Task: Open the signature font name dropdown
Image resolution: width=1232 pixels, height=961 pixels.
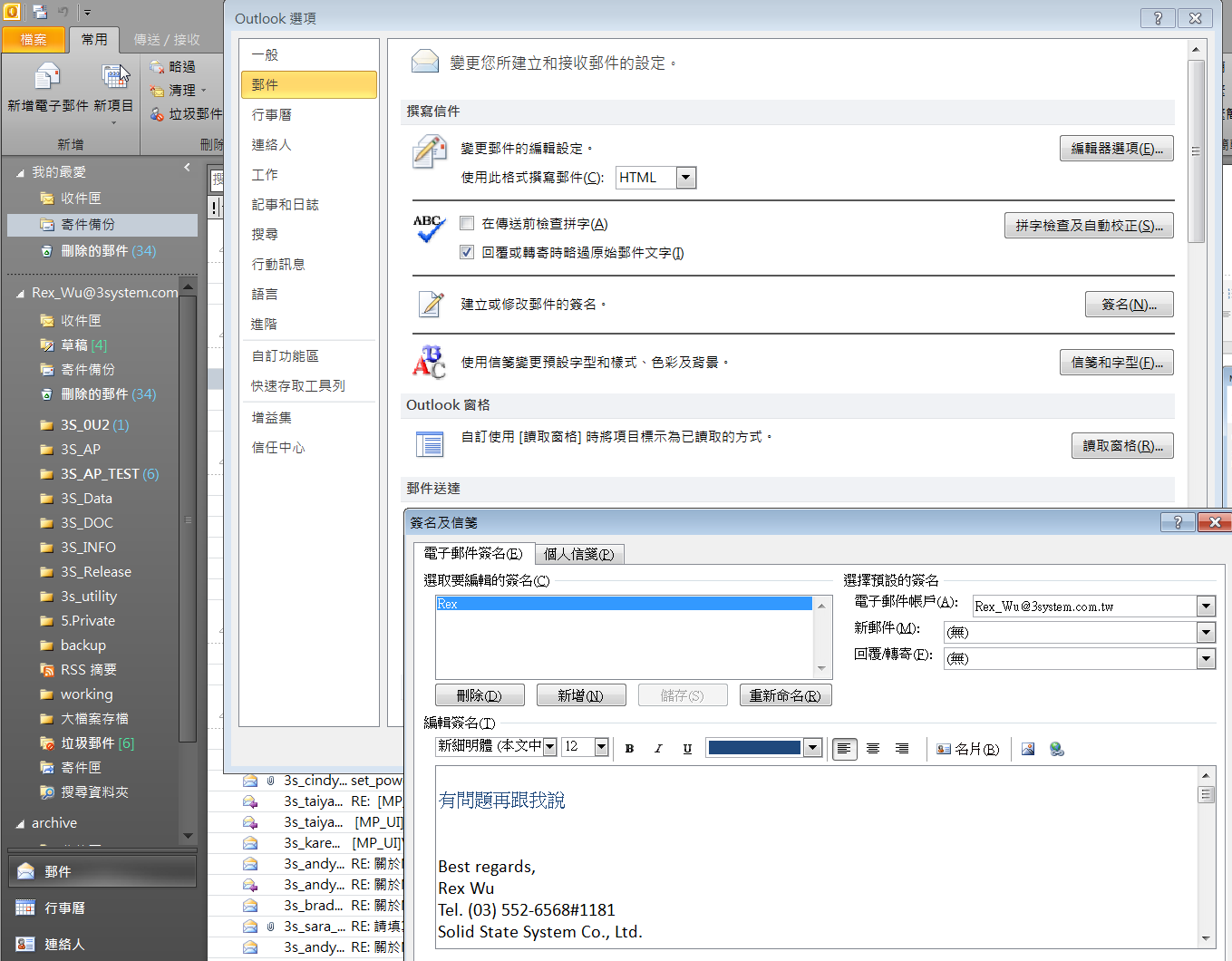Action: coord(549,746)
